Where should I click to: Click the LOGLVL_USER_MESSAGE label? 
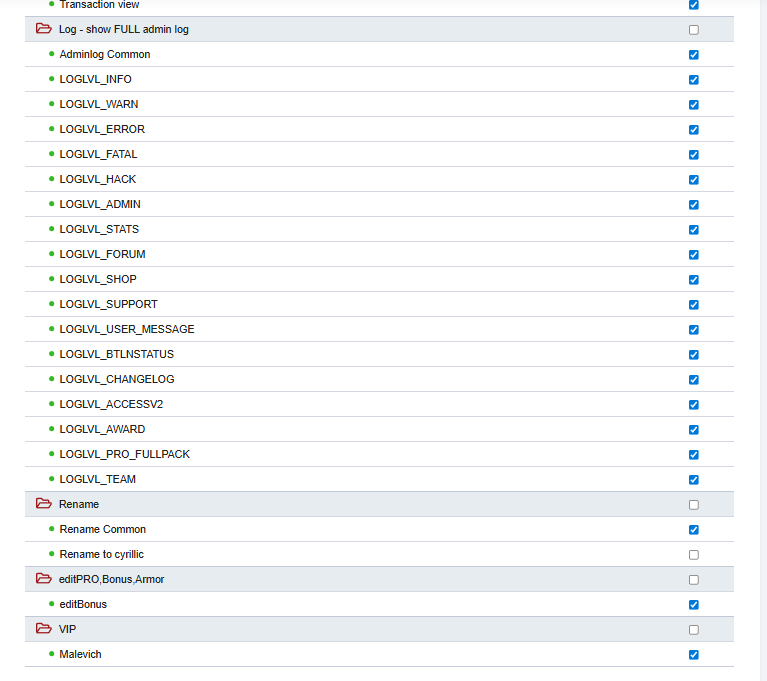point(127,329)
